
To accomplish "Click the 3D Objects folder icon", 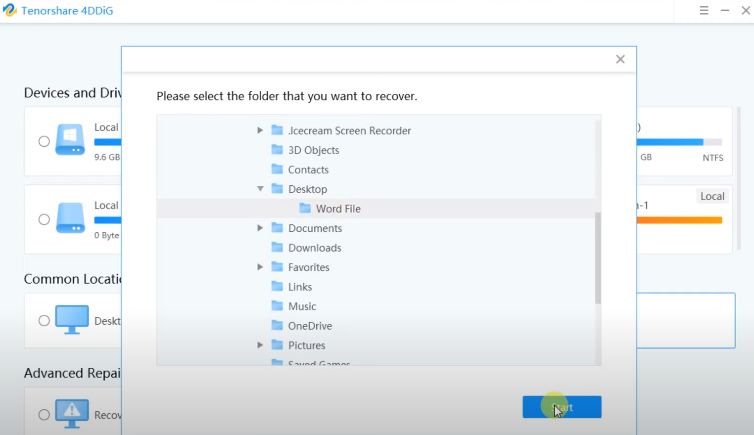I will tap(278, 150).
